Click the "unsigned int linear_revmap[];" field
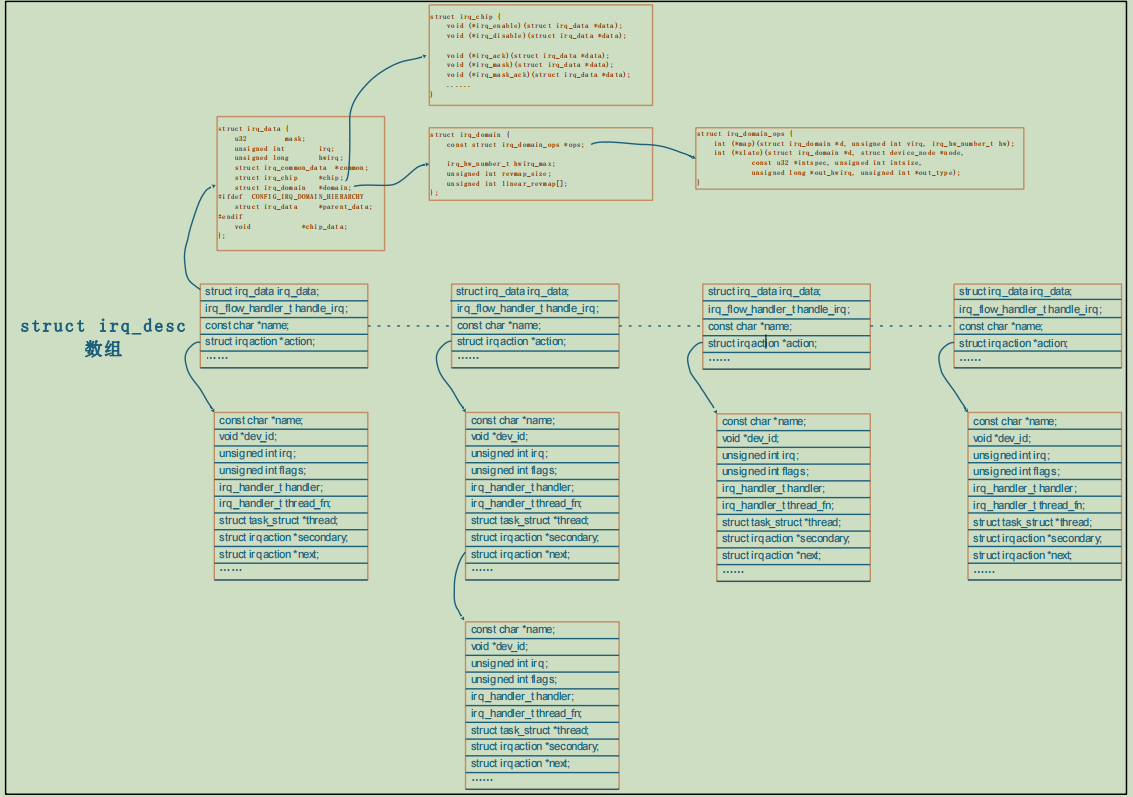 tap(507, 184)
